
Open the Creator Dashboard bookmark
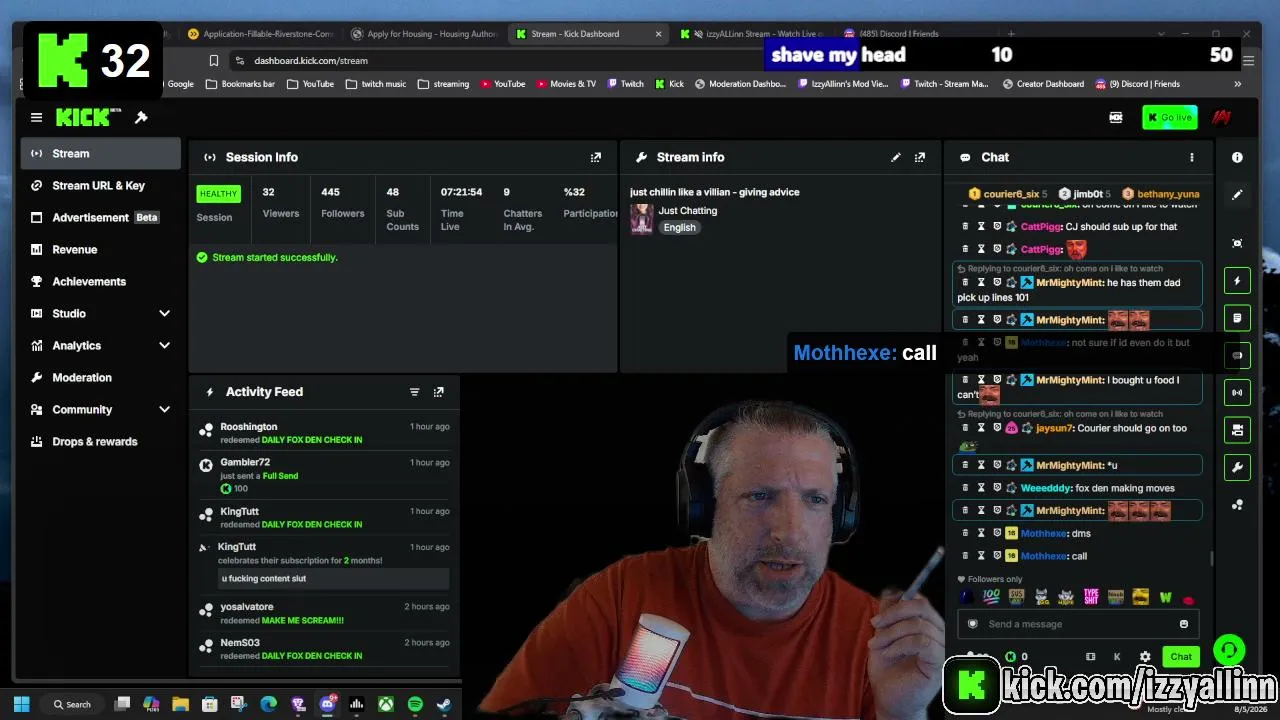pos(1042,84)
